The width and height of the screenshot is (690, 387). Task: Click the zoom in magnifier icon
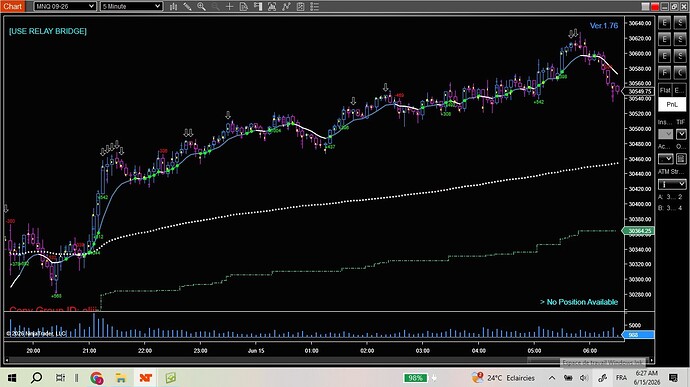[202, 7]
